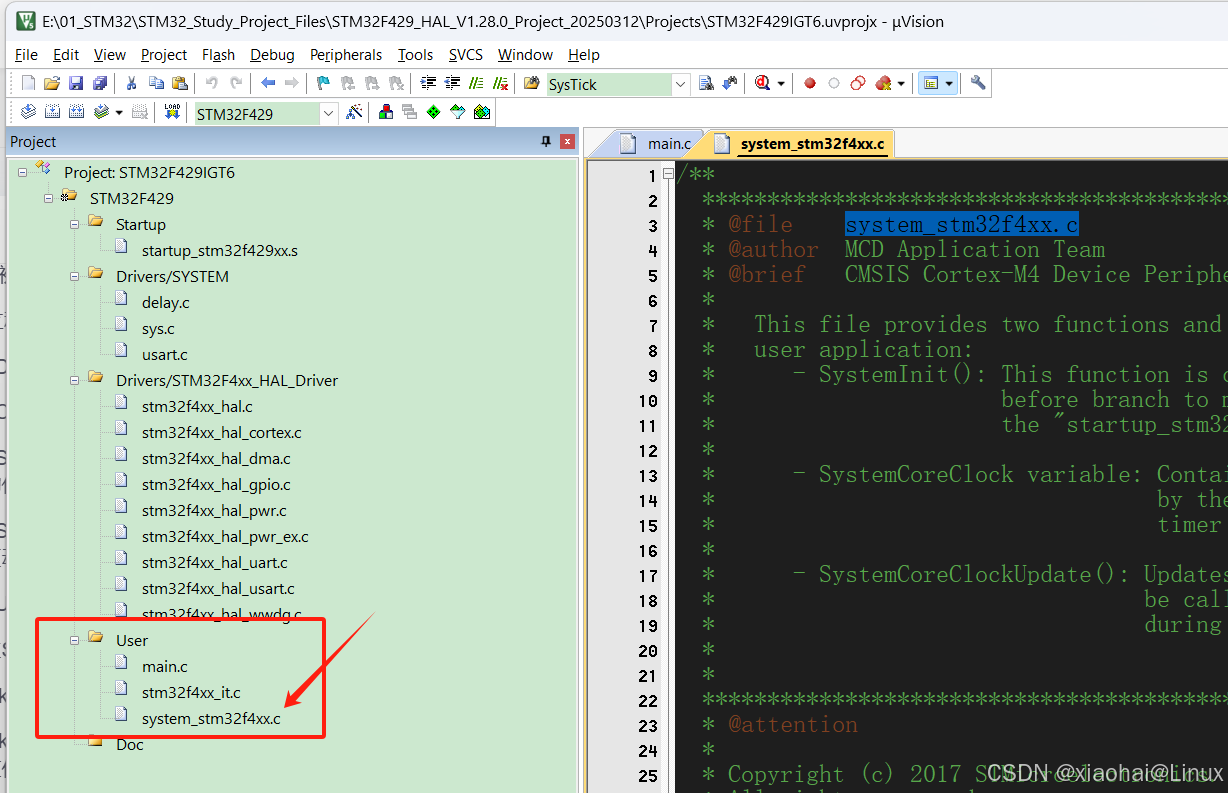Select stm32f4xx_hal_gpio.c in the tree
Image resolution: width=1228 pixels, height=793 pixels.
coord(216,484)
